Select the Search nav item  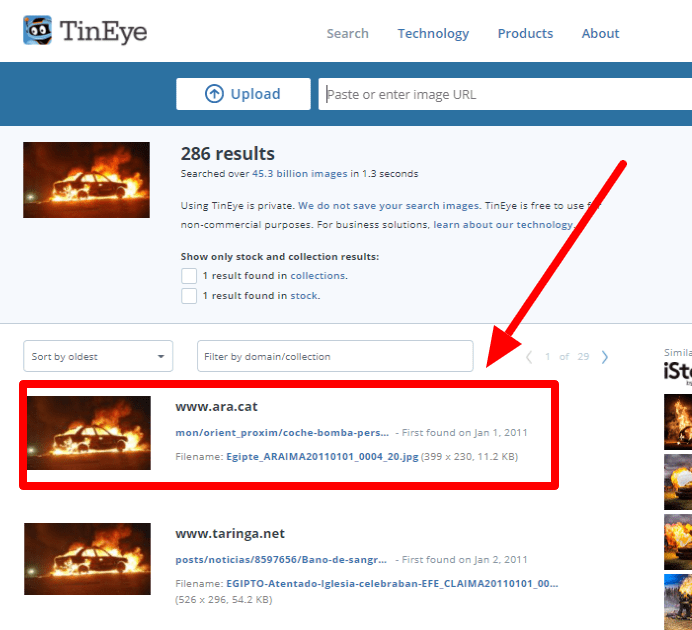[x=347, y=33]
